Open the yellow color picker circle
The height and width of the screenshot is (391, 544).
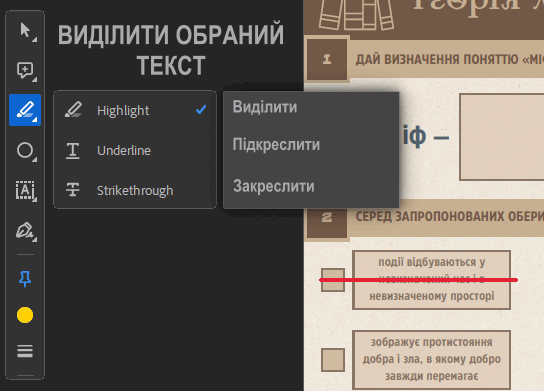point(25,315)
